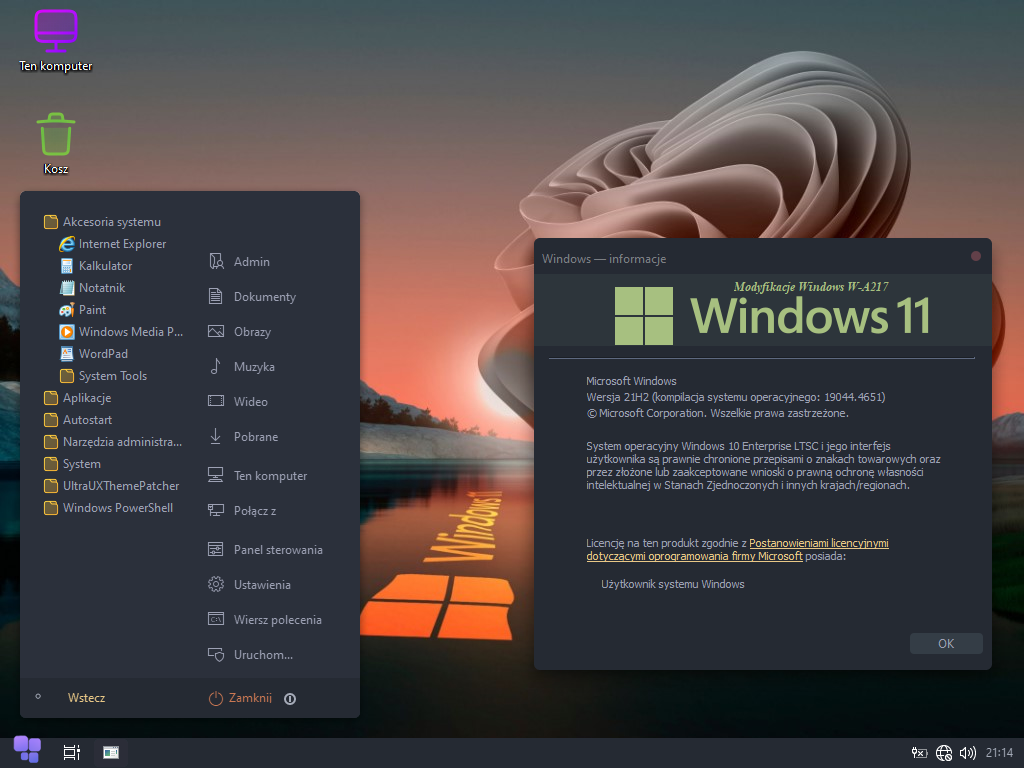
Task: Collapse the Akcesoria systemu folder
Action: point(111,222)
